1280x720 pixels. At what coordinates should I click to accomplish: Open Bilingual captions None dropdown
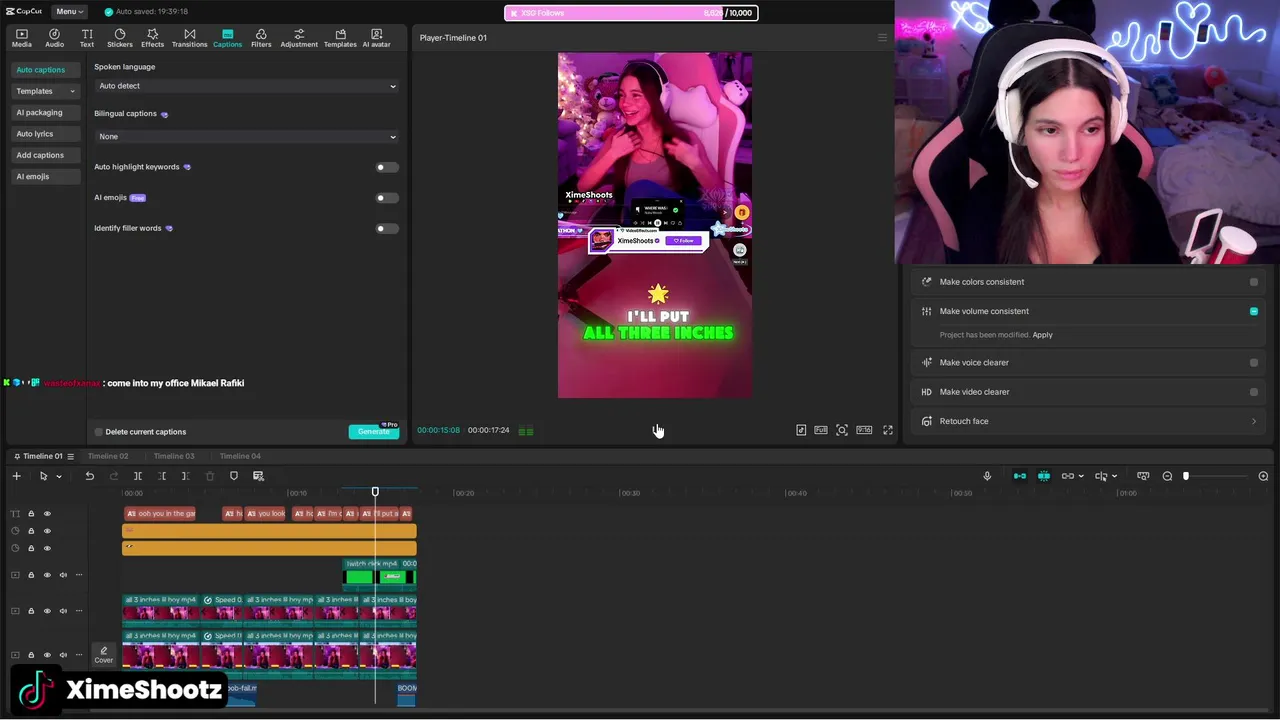click(x=247, y=136)
